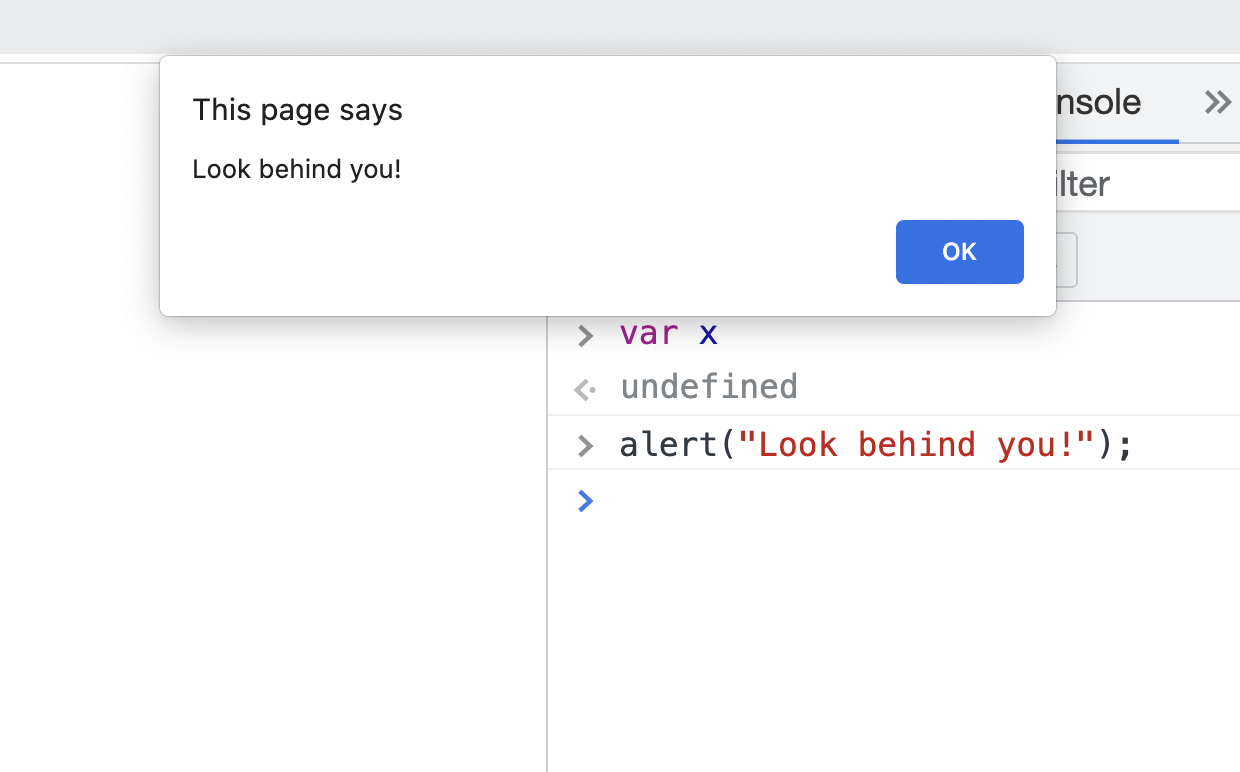
Task: Click the arrow beside 'var x'
Action: tap(586, 335)
